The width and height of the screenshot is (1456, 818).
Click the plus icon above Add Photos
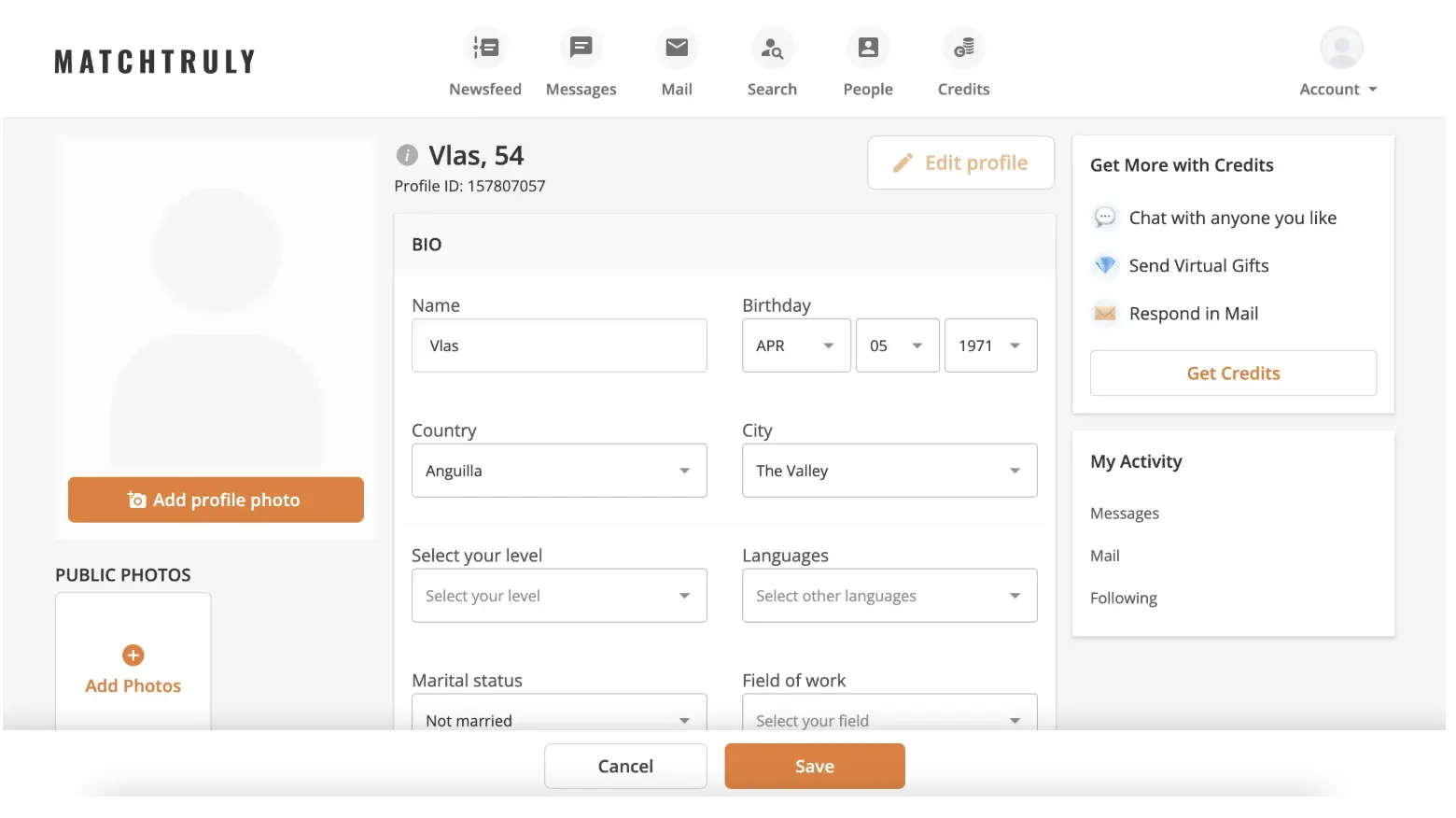pos(133,656)
